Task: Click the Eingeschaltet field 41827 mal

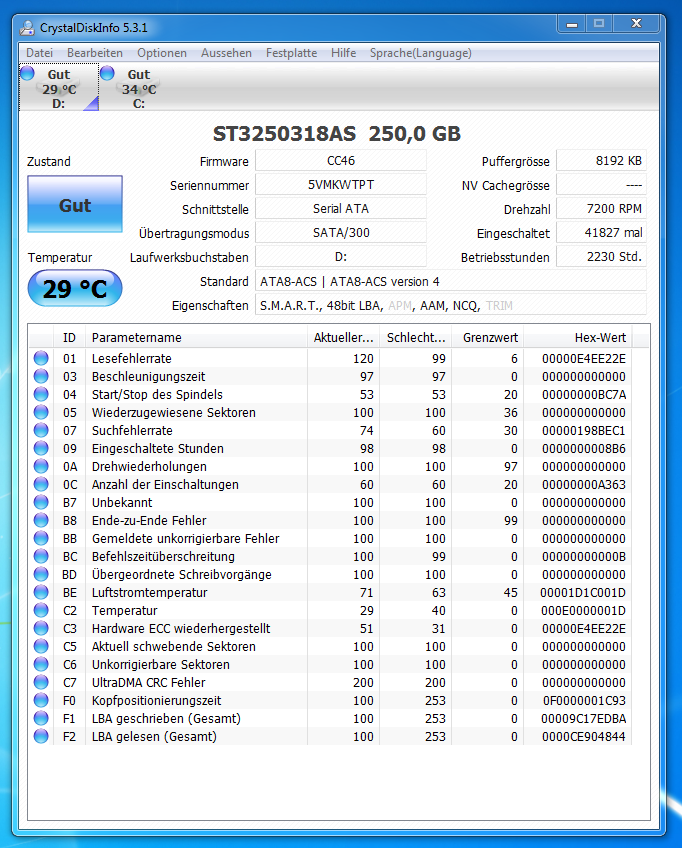Action: pos(601,233)
